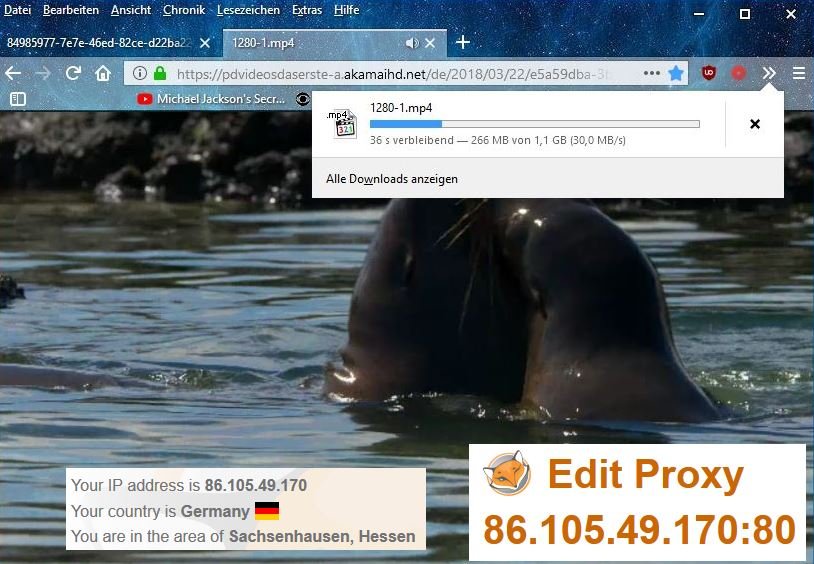Open a new tab with plus button
This screenshot has width=814, height=564.
click(462, 42)
